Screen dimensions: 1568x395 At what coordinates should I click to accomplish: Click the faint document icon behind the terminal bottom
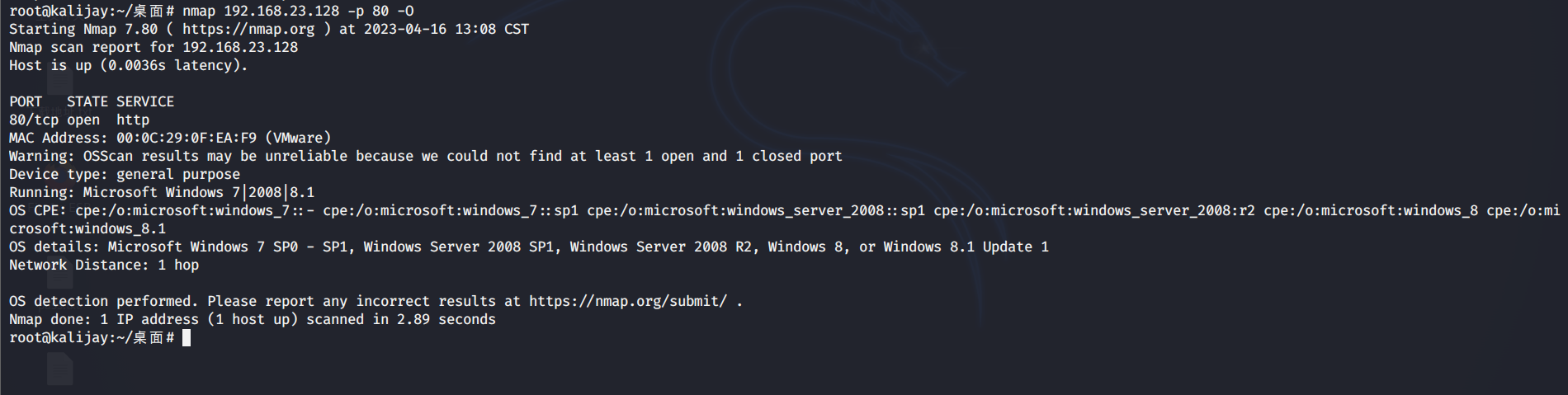point(59,369)
